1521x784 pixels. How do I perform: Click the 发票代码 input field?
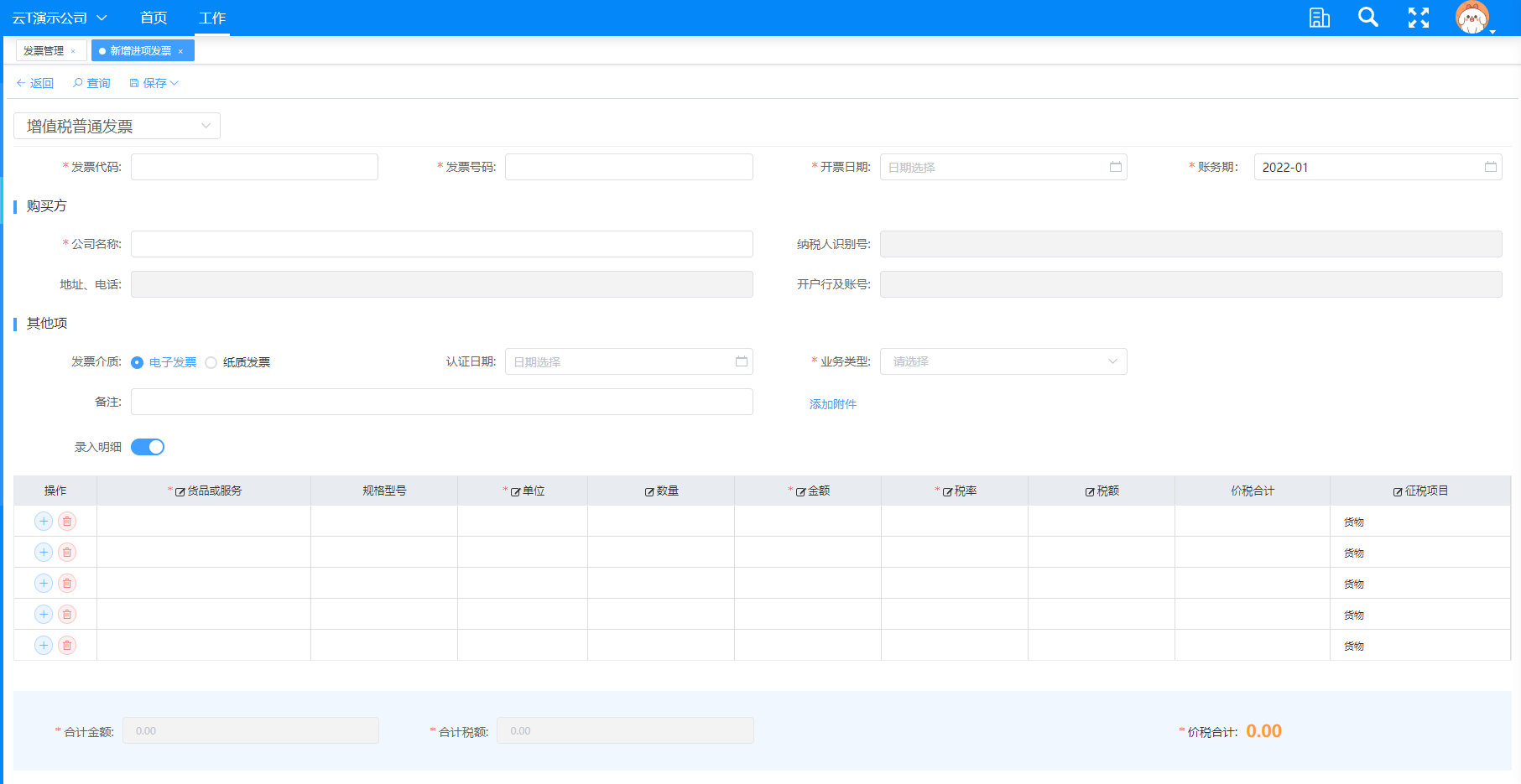(254, 167)
